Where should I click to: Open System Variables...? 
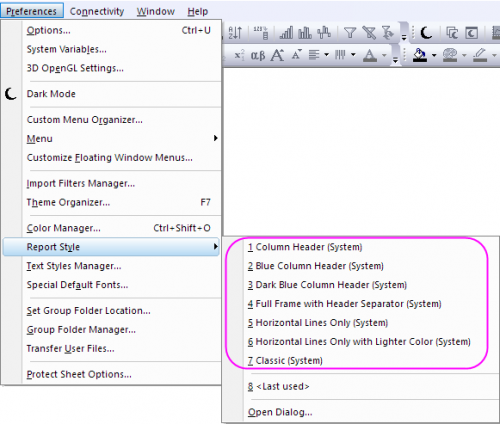pyautogui.click(x=112, y=49)
